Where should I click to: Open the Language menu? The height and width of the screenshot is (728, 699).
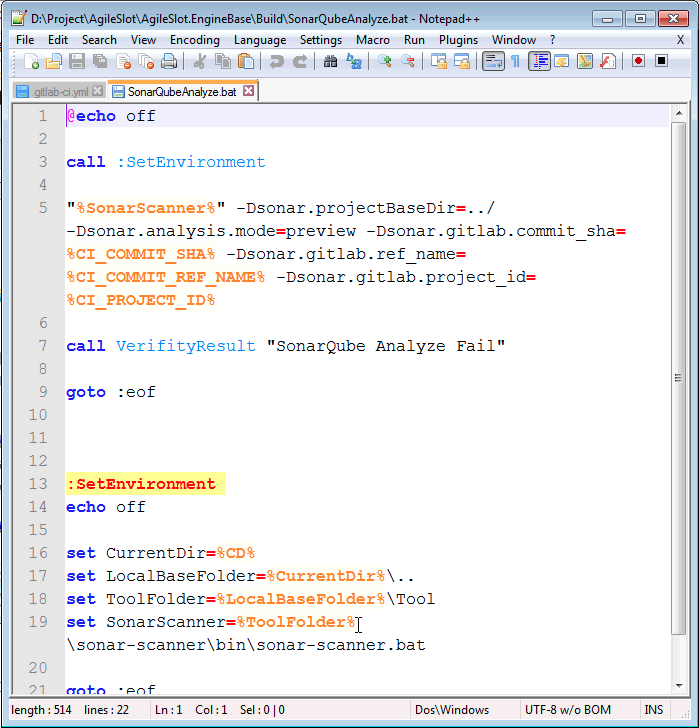click(260, 40)
